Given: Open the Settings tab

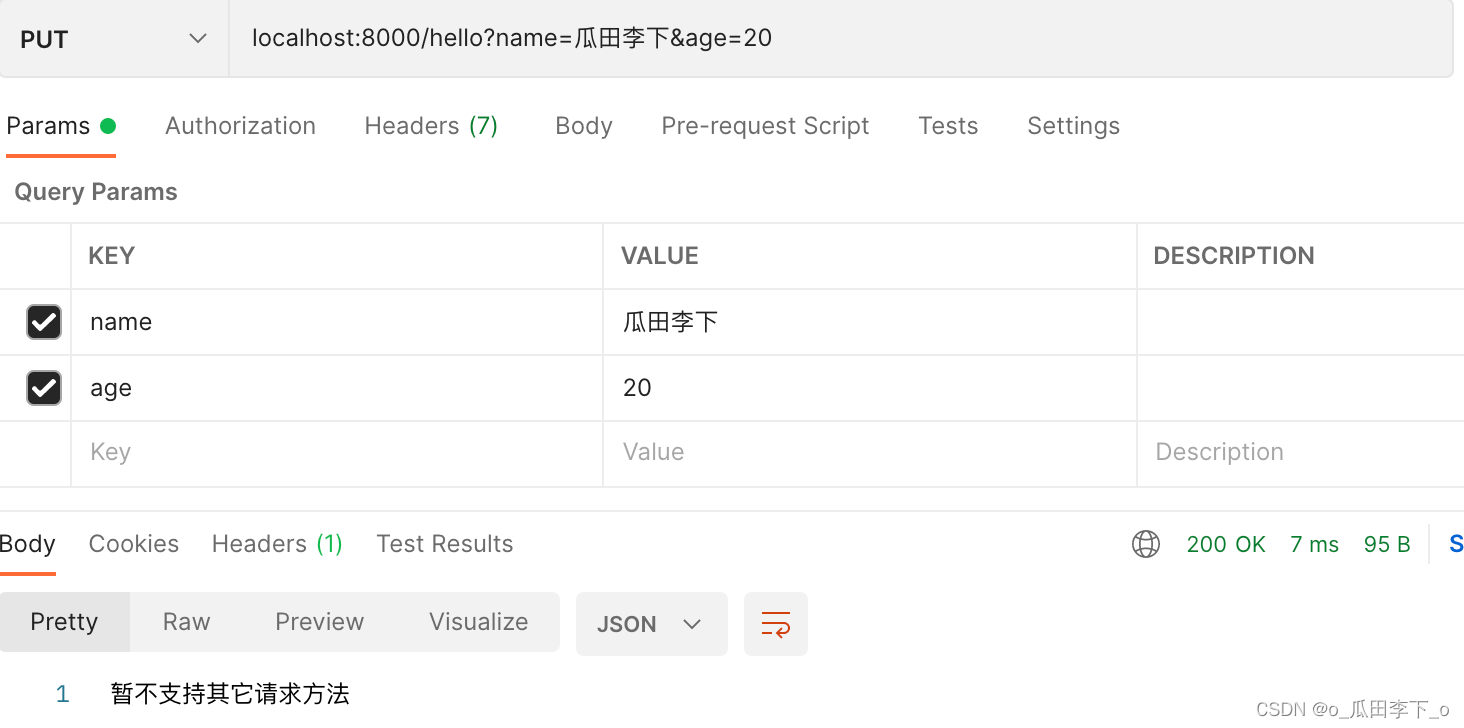Looking at the screenshot, I should click(1073, 126).
